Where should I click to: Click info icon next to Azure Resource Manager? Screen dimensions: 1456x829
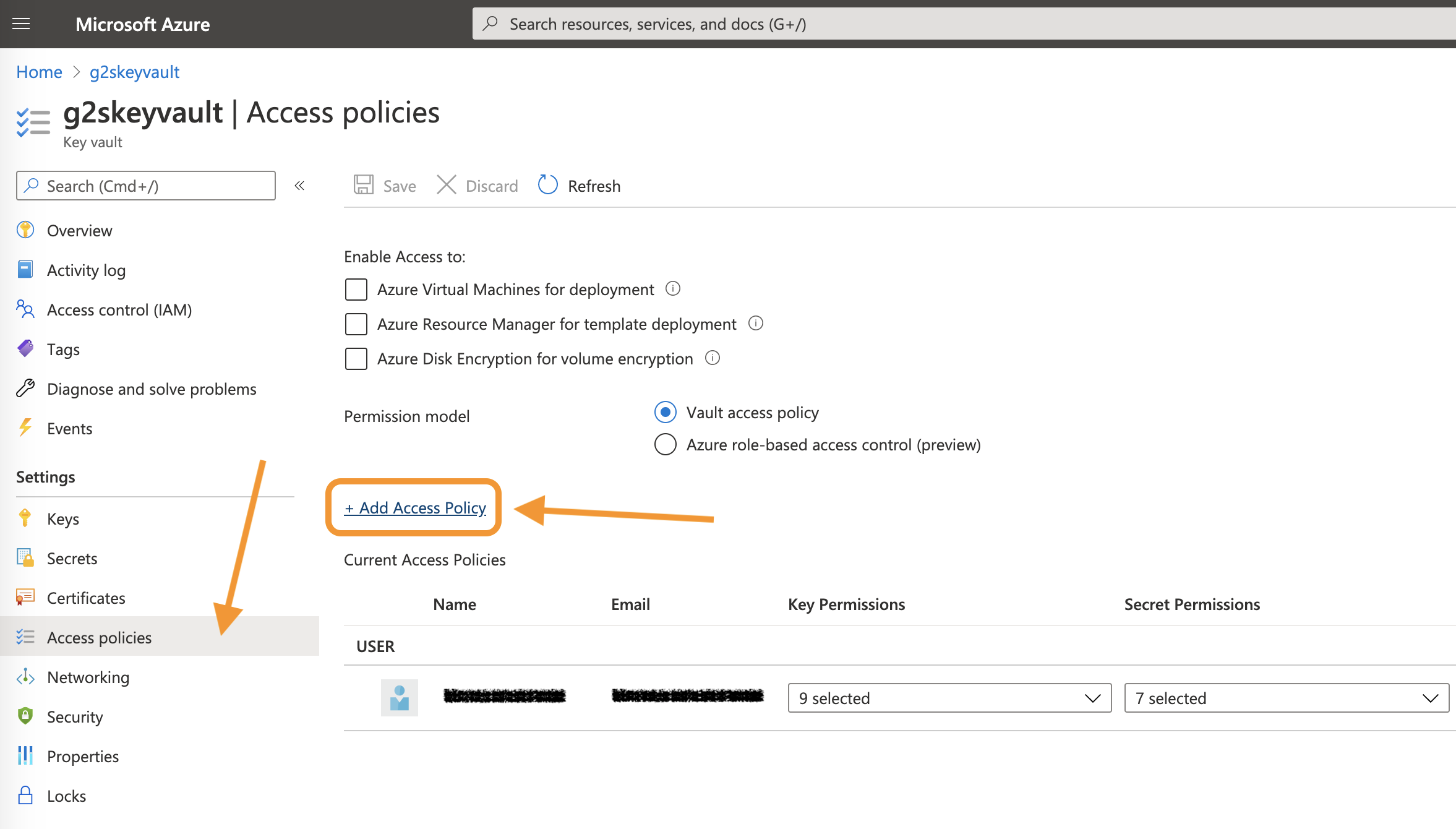coord(756,324)
